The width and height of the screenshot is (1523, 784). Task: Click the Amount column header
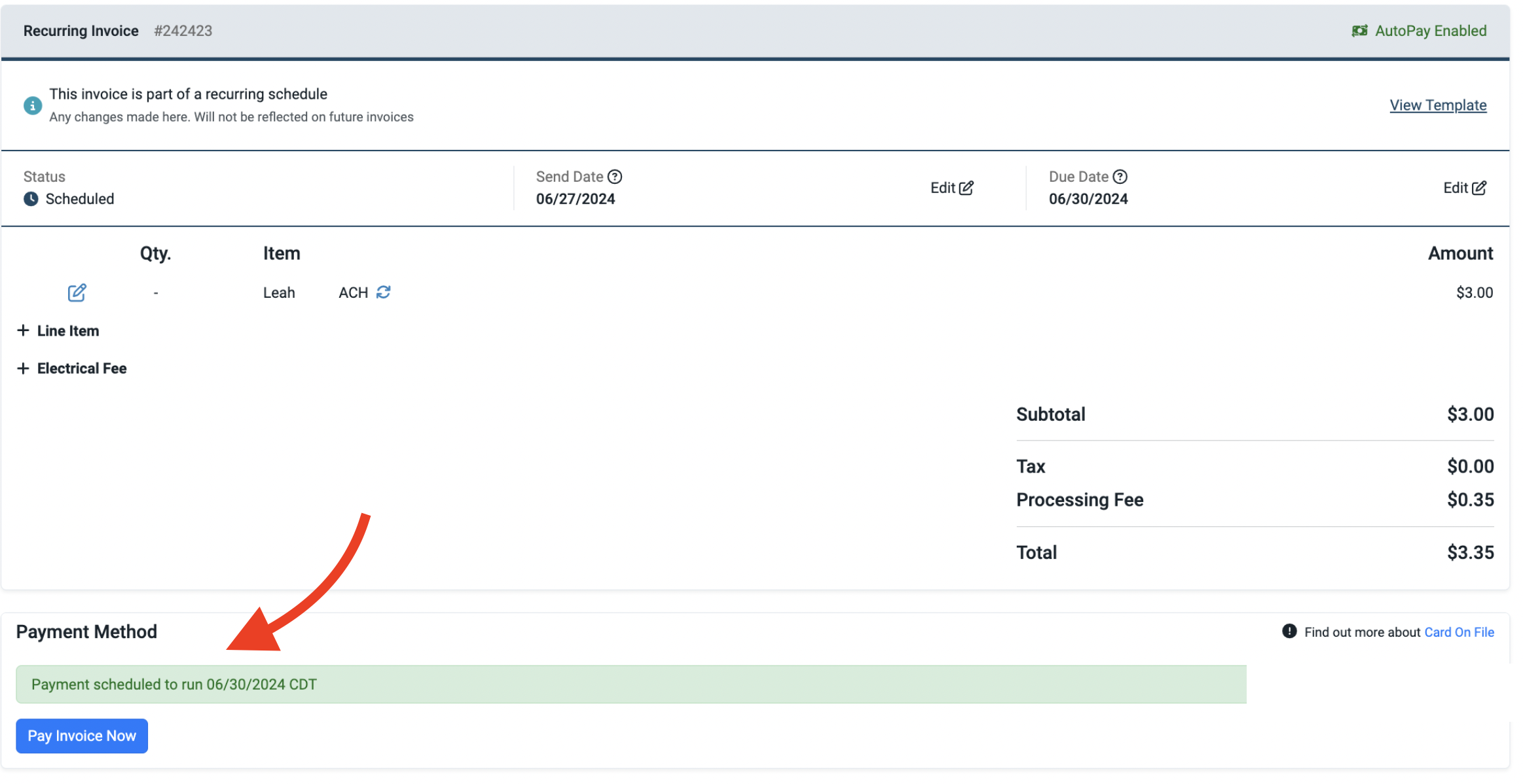click(1461, 253)
